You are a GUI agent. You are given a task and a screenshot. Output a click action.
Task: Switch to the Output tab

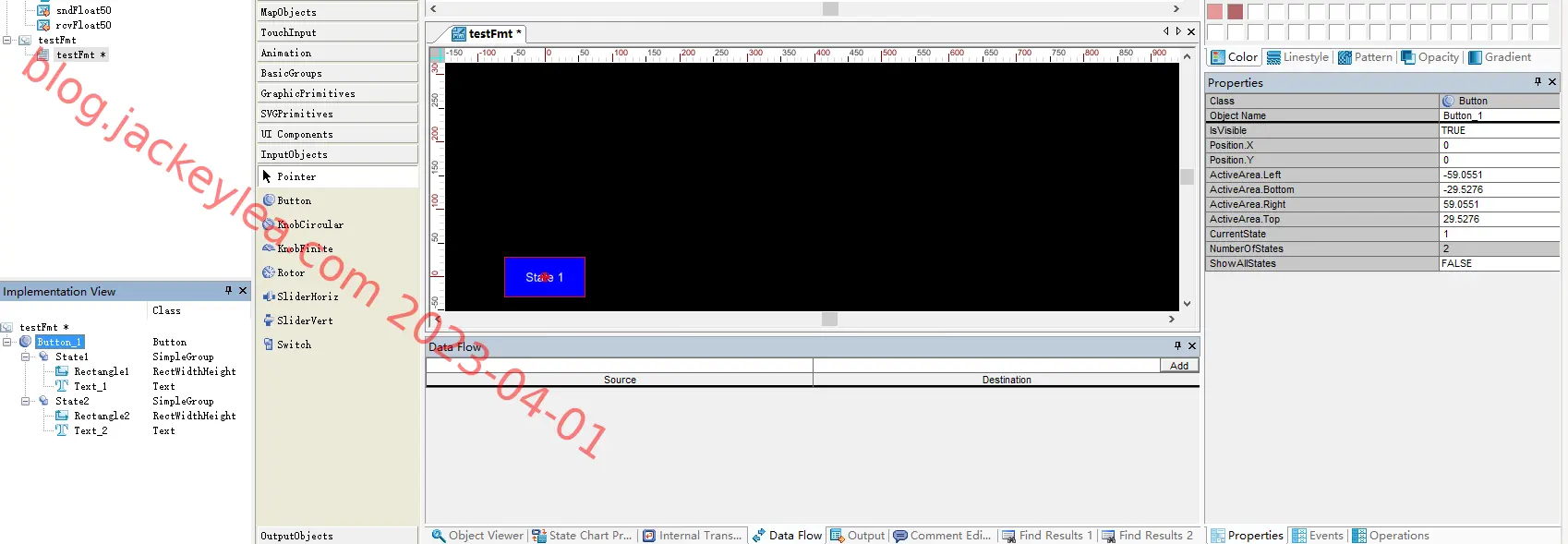coord(858,536)
